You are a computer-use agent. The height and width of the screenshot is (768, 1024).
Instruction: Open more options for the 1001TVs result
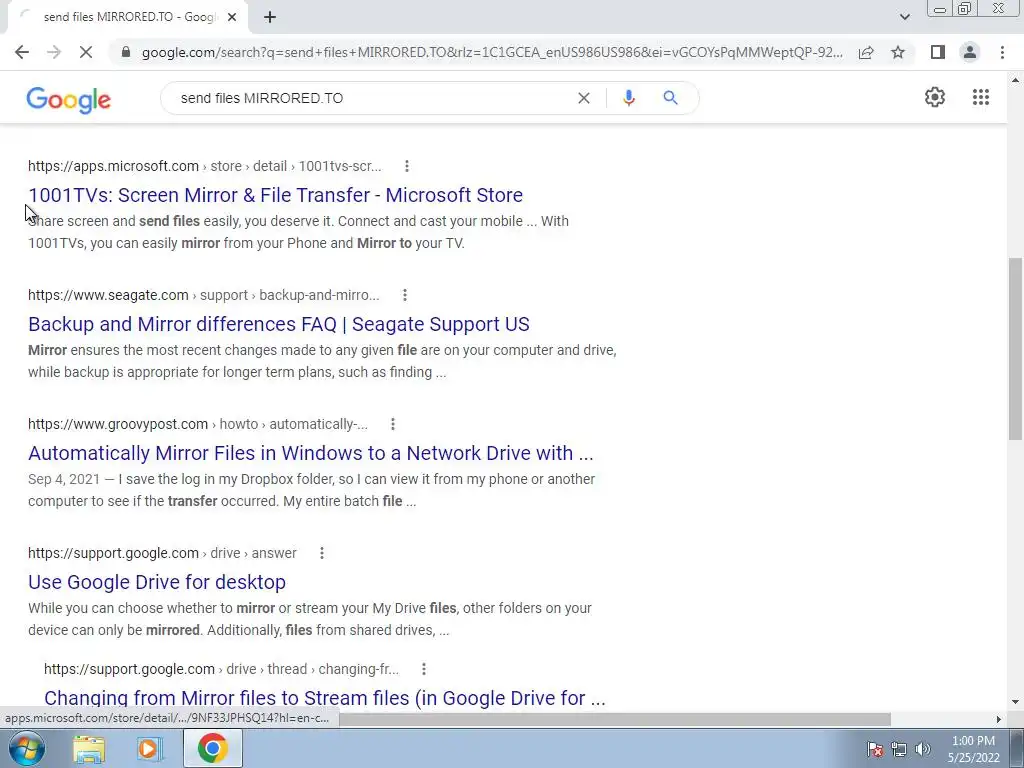click(x=407, y=166)
